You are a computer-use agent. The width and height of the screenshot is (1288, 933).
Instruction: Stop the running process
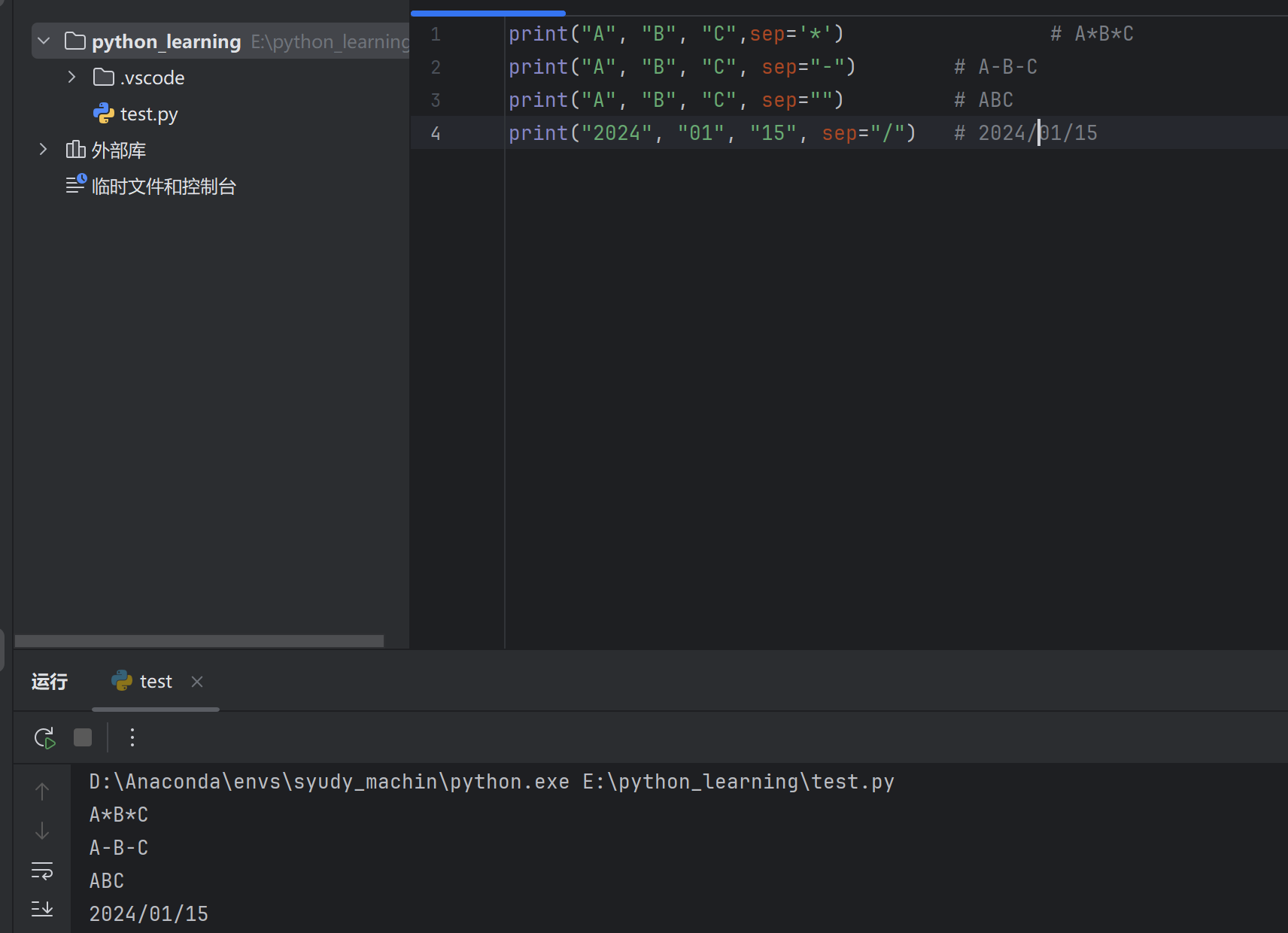click(x=83, y=737)
